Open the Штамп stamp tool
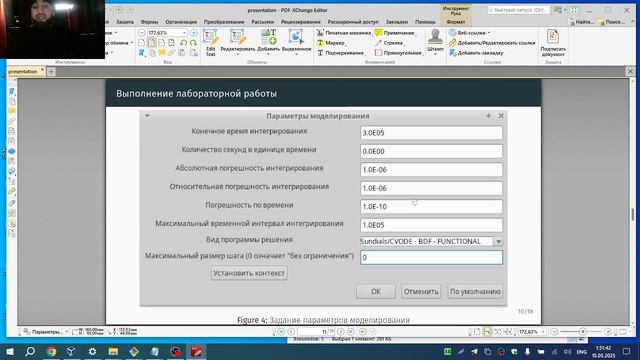Viewport: 640px width, 360px height. click(435, 41)
